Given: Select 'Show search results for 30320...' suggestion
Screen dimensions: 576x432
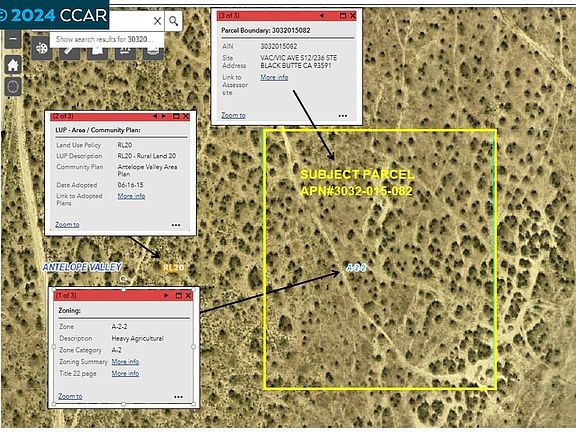Looking at the screenshot, I should tap(105, 39).
